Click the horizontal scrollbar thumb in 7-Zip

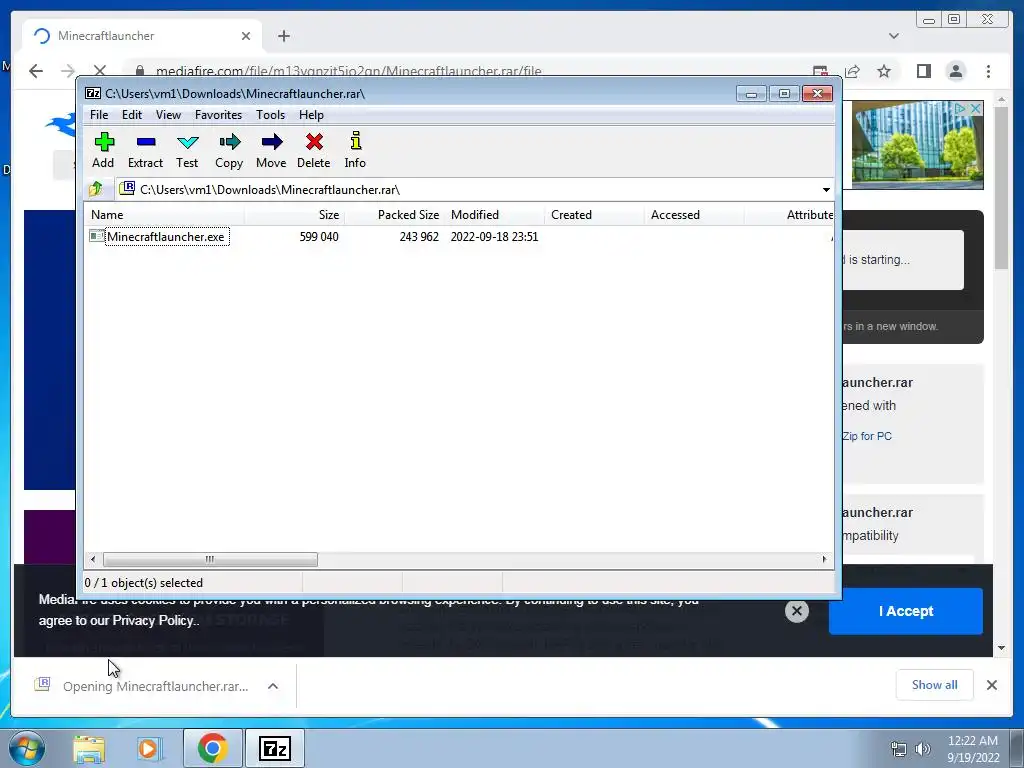pyautogui.click(x=210, y=560)
